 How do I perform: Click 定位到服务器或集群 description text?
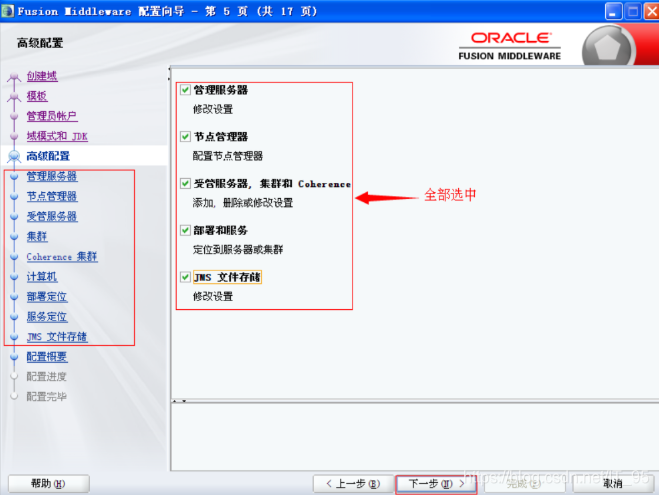pos(238,250)
